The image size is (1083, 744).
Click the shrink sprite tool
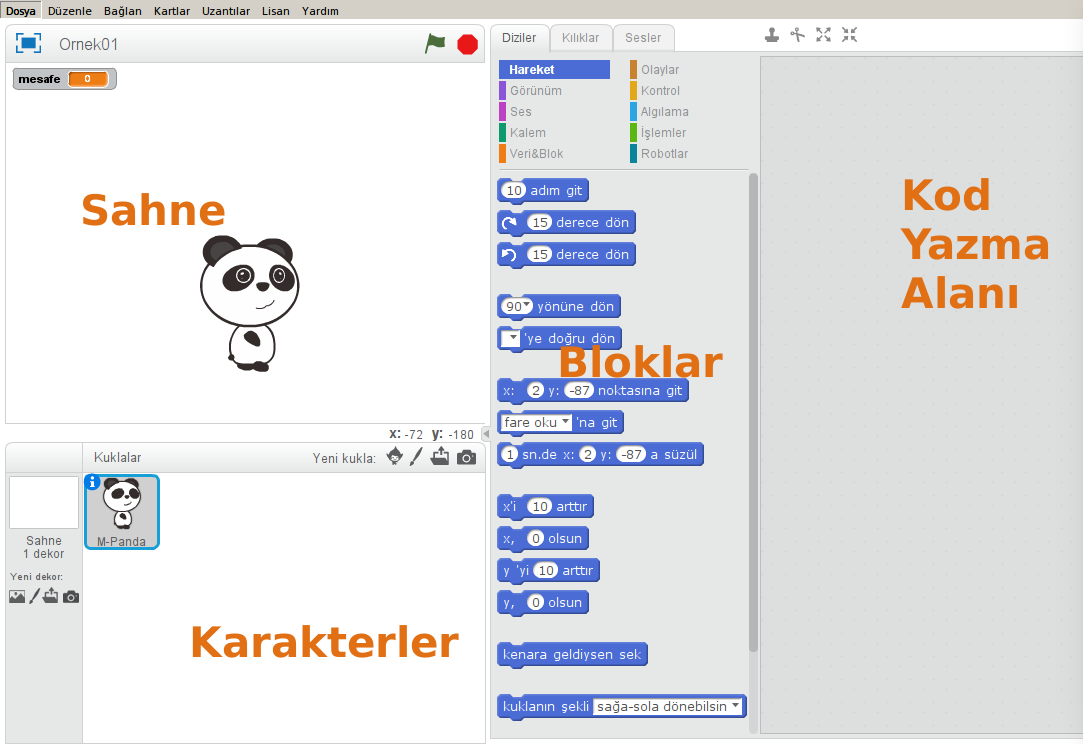point(849,35)
